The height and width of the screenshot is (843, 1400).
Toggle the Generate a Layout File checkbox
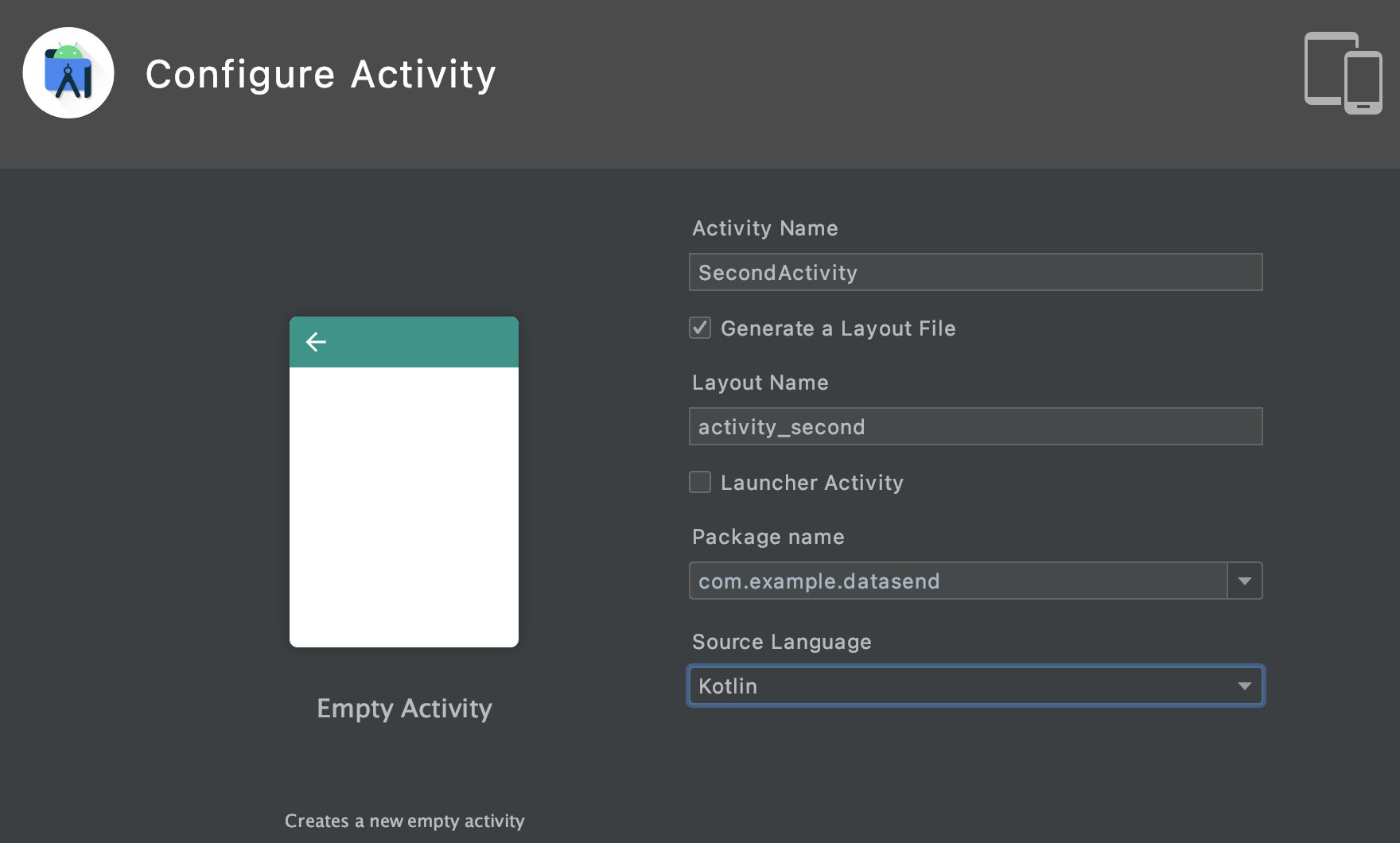point(700,328)
